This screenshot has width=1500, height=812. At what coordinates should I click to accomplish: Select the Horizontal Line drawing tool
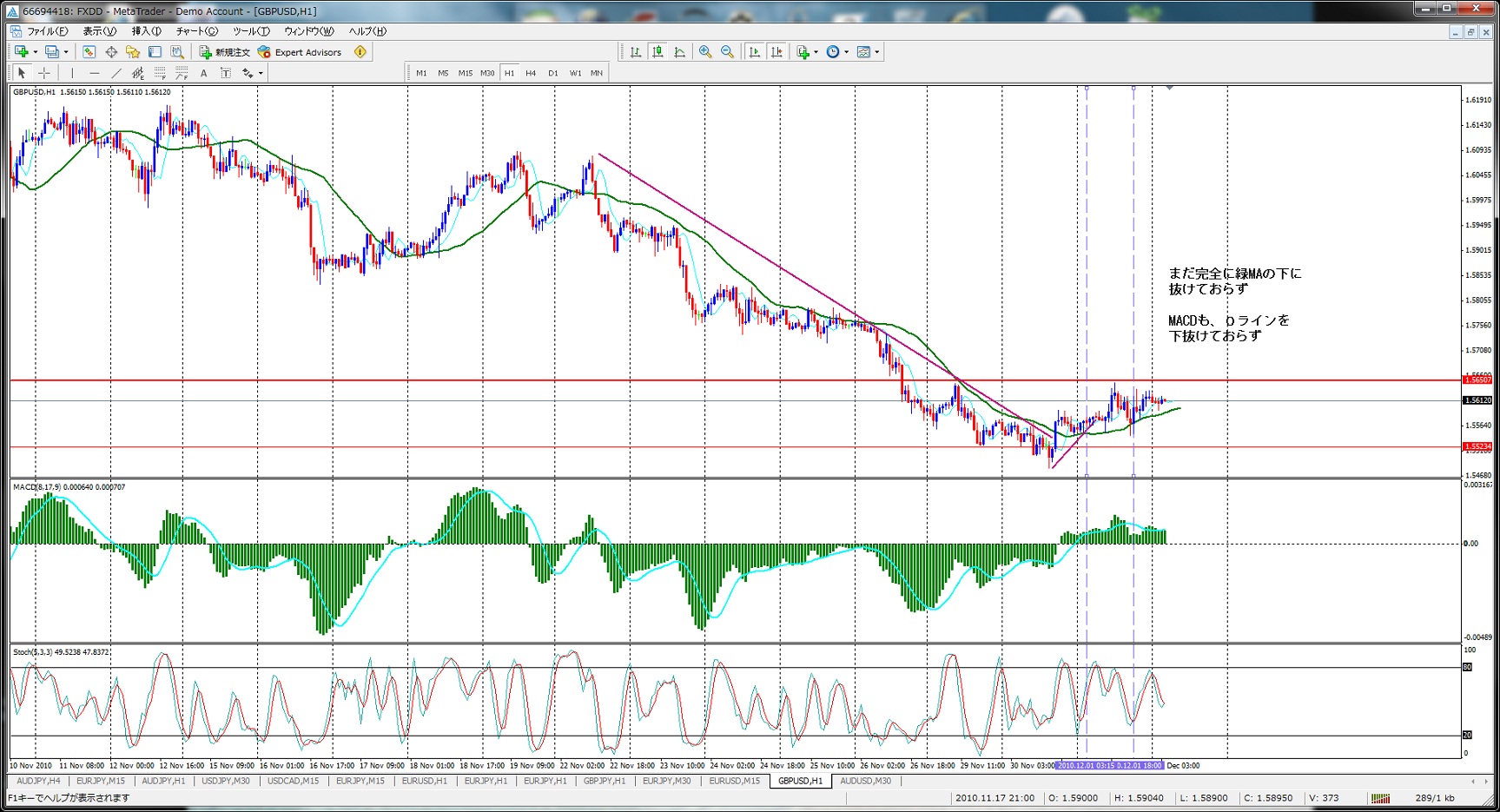click(x=94, y=73)
